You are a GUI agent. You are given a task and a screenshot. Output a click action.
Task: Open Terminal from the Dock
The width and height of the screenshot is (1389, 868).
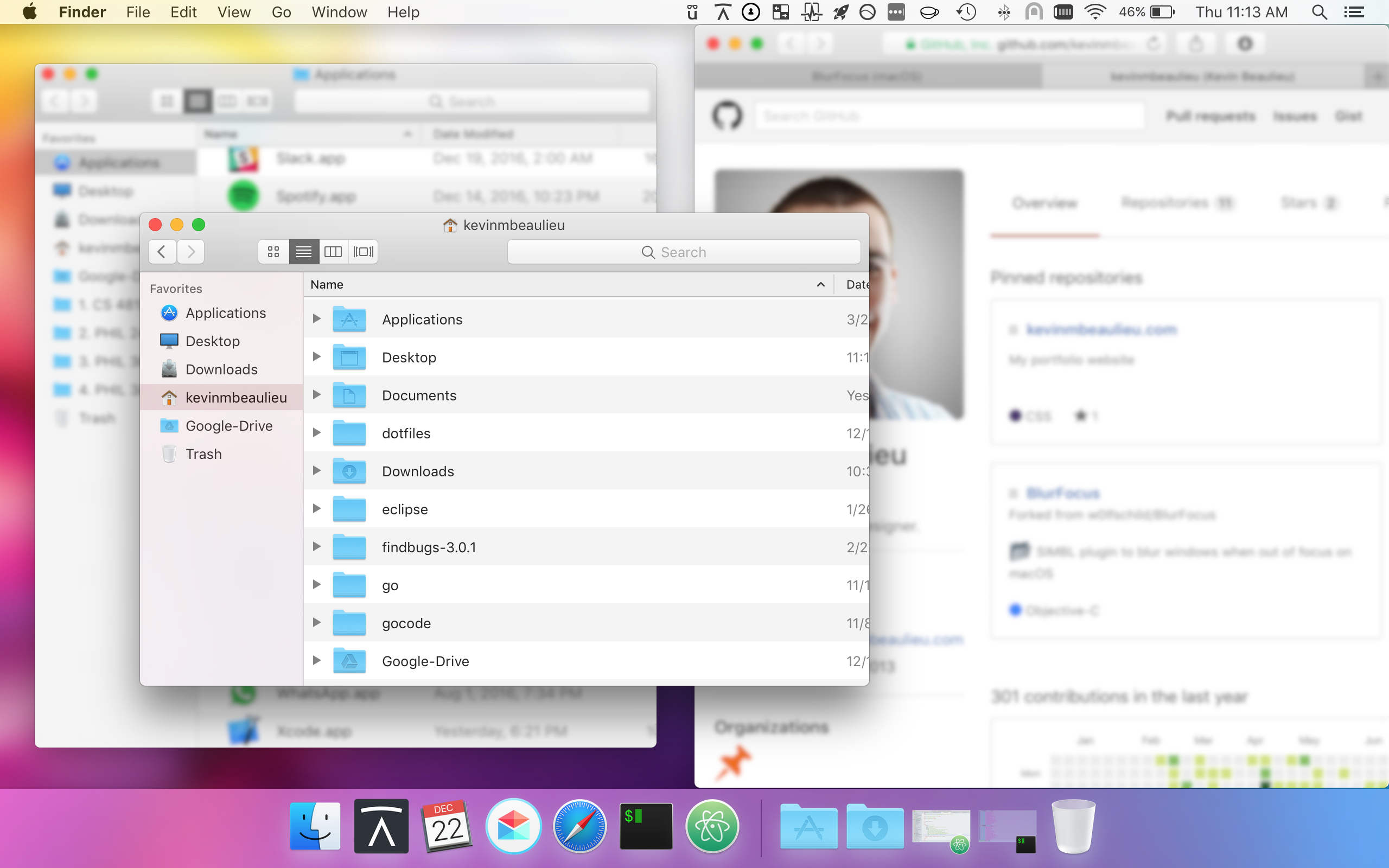646,827
